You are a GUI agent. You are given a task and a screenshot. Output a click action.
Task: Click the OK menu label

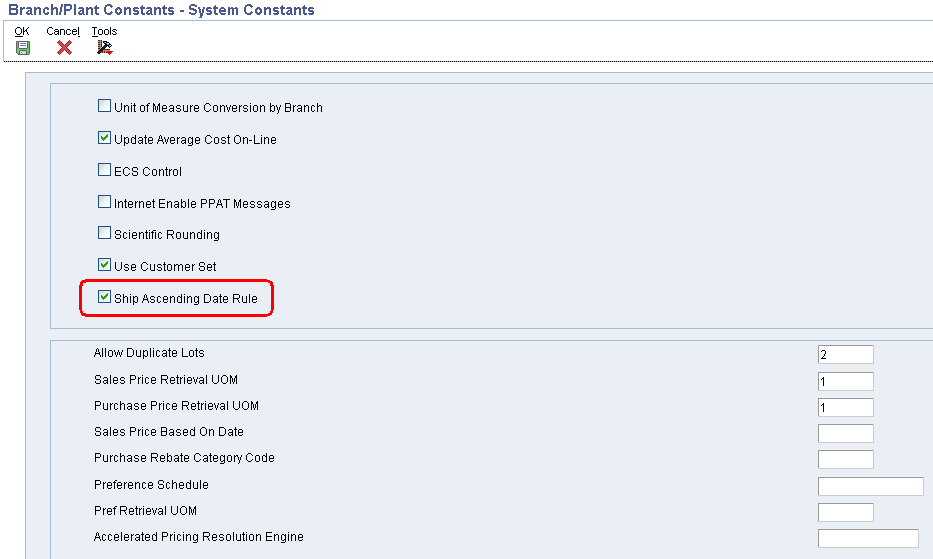click(x=22, y=31)
